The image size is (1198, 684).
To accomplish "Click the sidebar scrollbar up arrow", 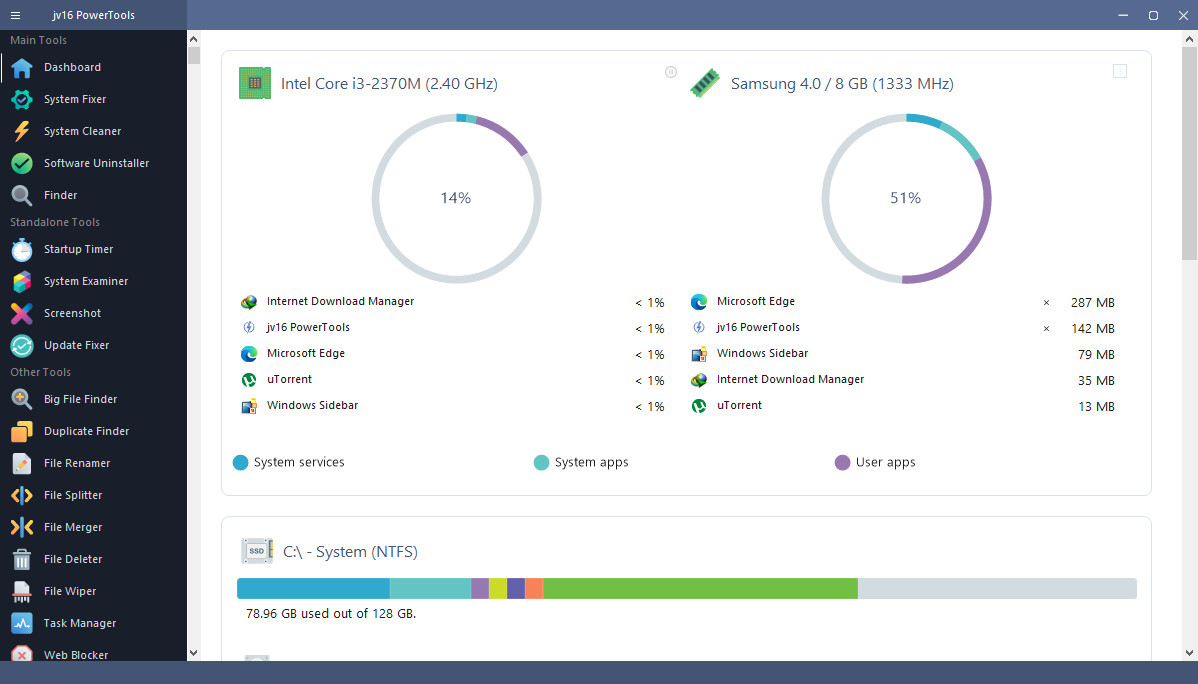I will [193, 39].
